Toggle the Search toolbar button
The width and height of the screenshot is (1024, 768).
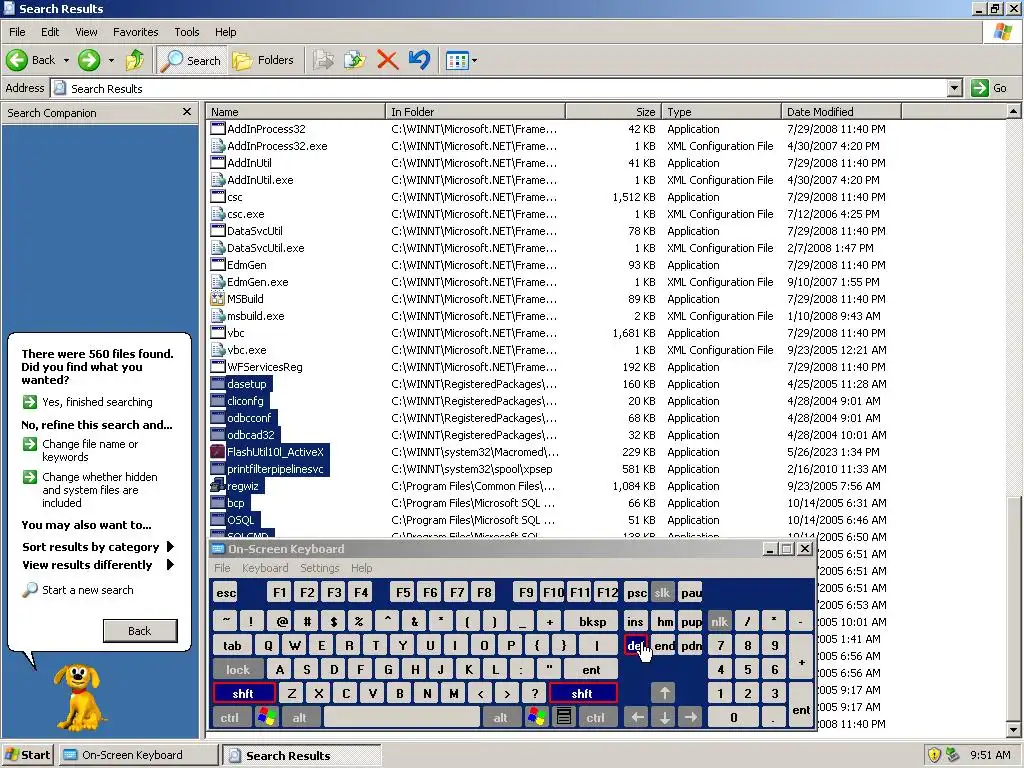(191, 61)
